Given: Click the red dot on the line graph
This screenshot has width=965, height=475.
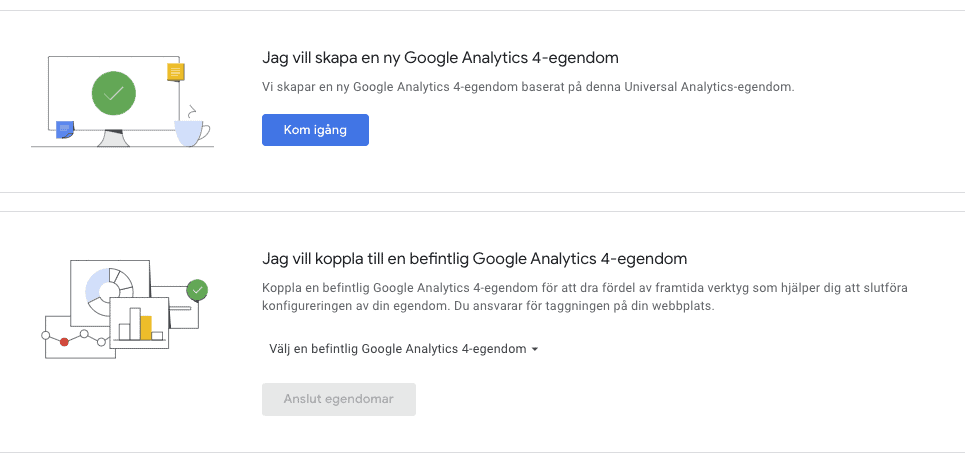Looking at the screenshot, I should click(64, 341).
